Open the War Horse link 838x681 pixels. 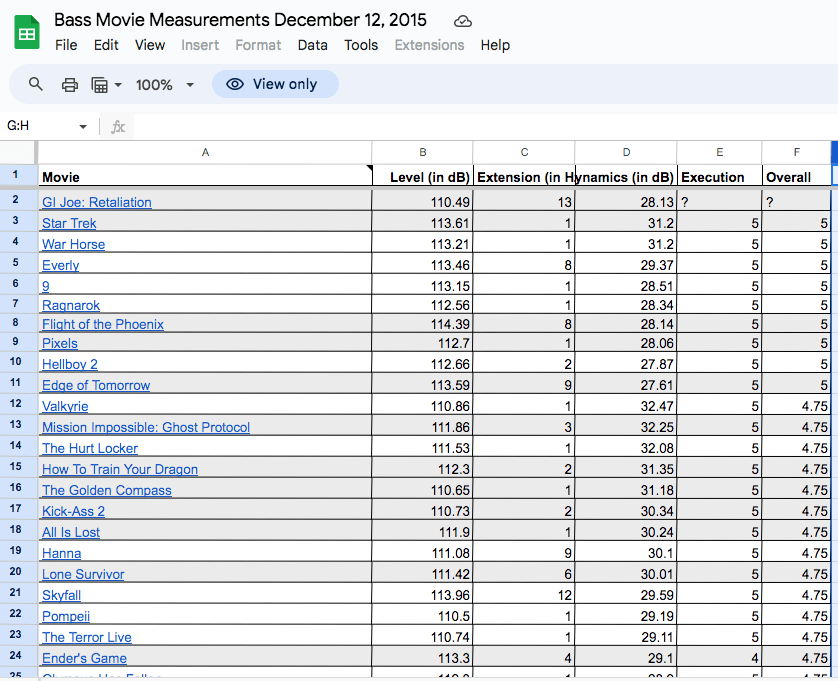click(73, 244)
